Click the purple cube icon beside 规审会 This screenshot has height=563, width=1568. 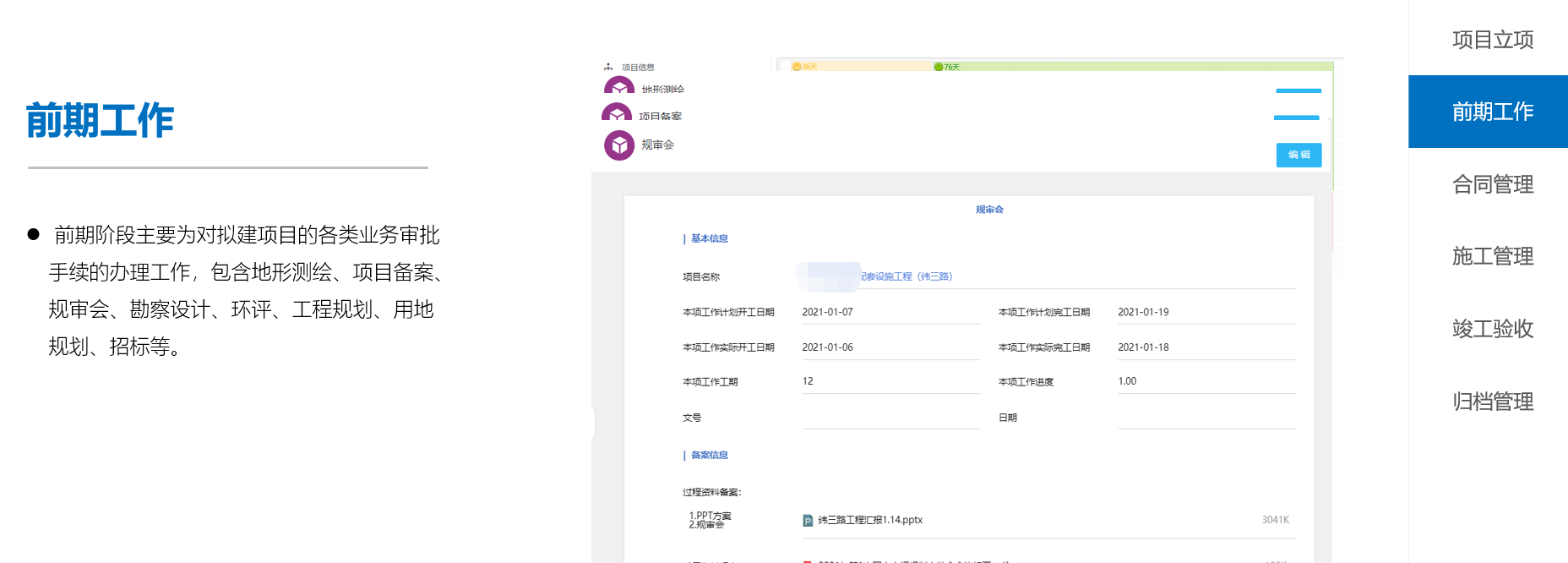(x=619, y=145)
